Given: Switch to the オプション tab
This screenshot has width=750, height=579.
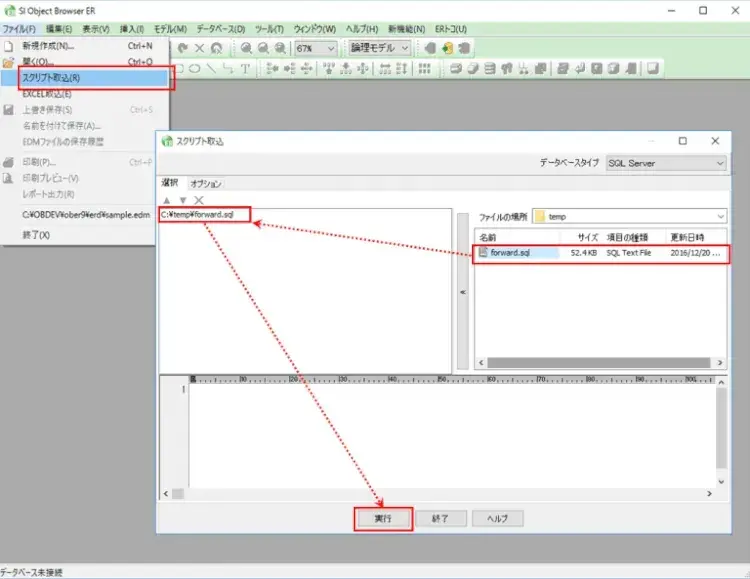Looking at the screenshot, I should point(206,184).
